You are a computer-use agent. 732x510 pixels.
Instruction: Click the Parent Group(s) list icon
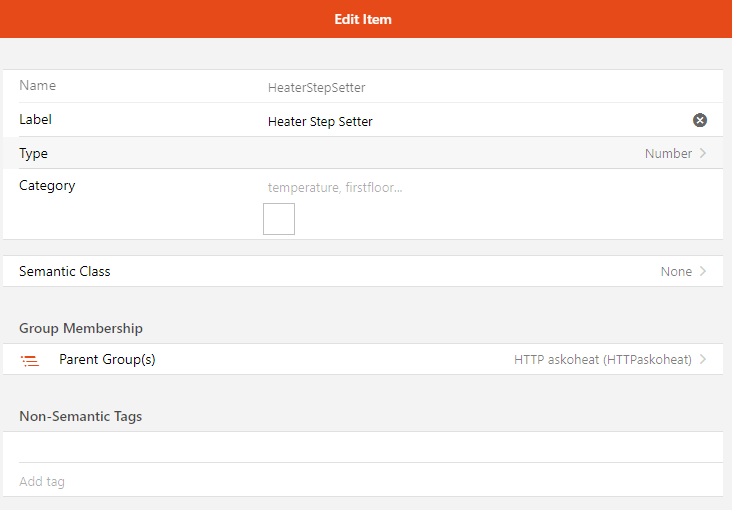pyautogui.click(x=30, y=361)
